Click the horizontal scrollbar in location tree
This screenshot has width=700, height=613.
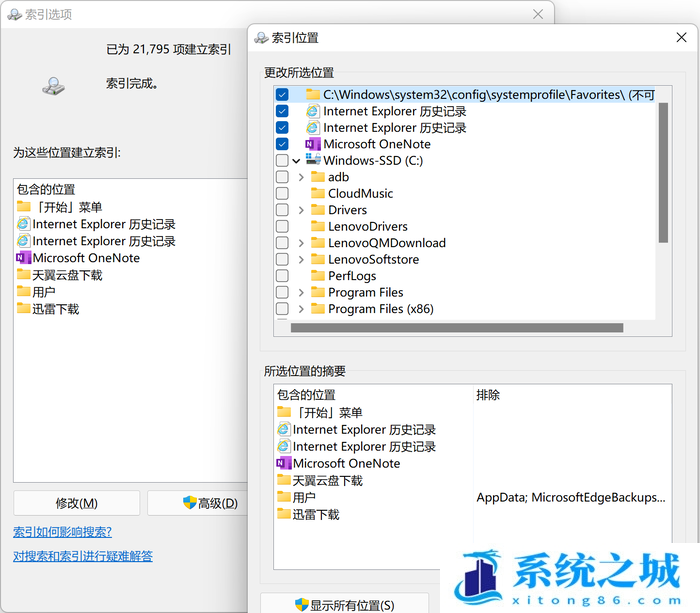[457, 328]
